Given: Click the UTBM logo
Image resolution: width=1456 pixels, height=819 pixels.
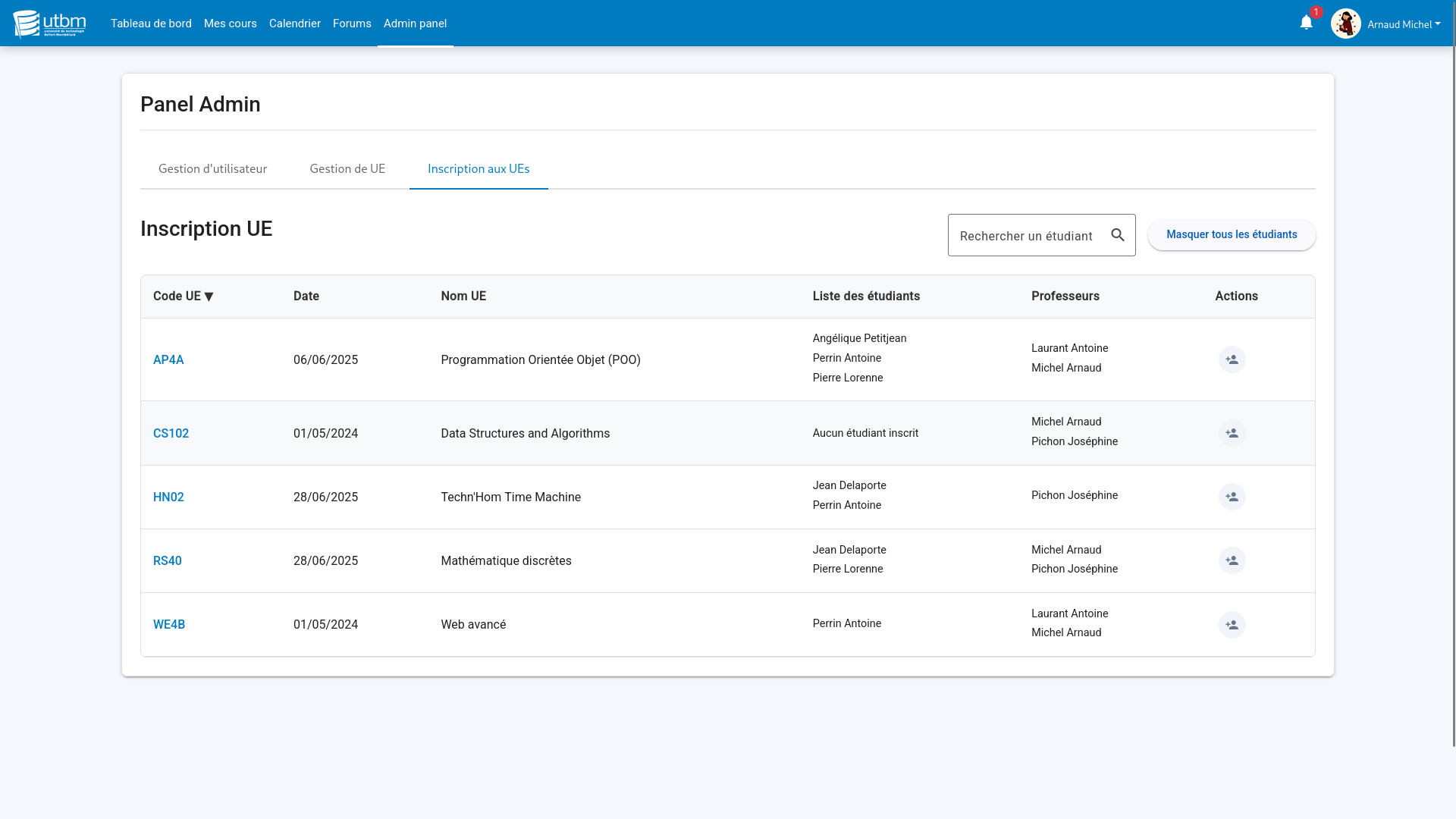Looking at the screenshot, I should tap(49, 24).
